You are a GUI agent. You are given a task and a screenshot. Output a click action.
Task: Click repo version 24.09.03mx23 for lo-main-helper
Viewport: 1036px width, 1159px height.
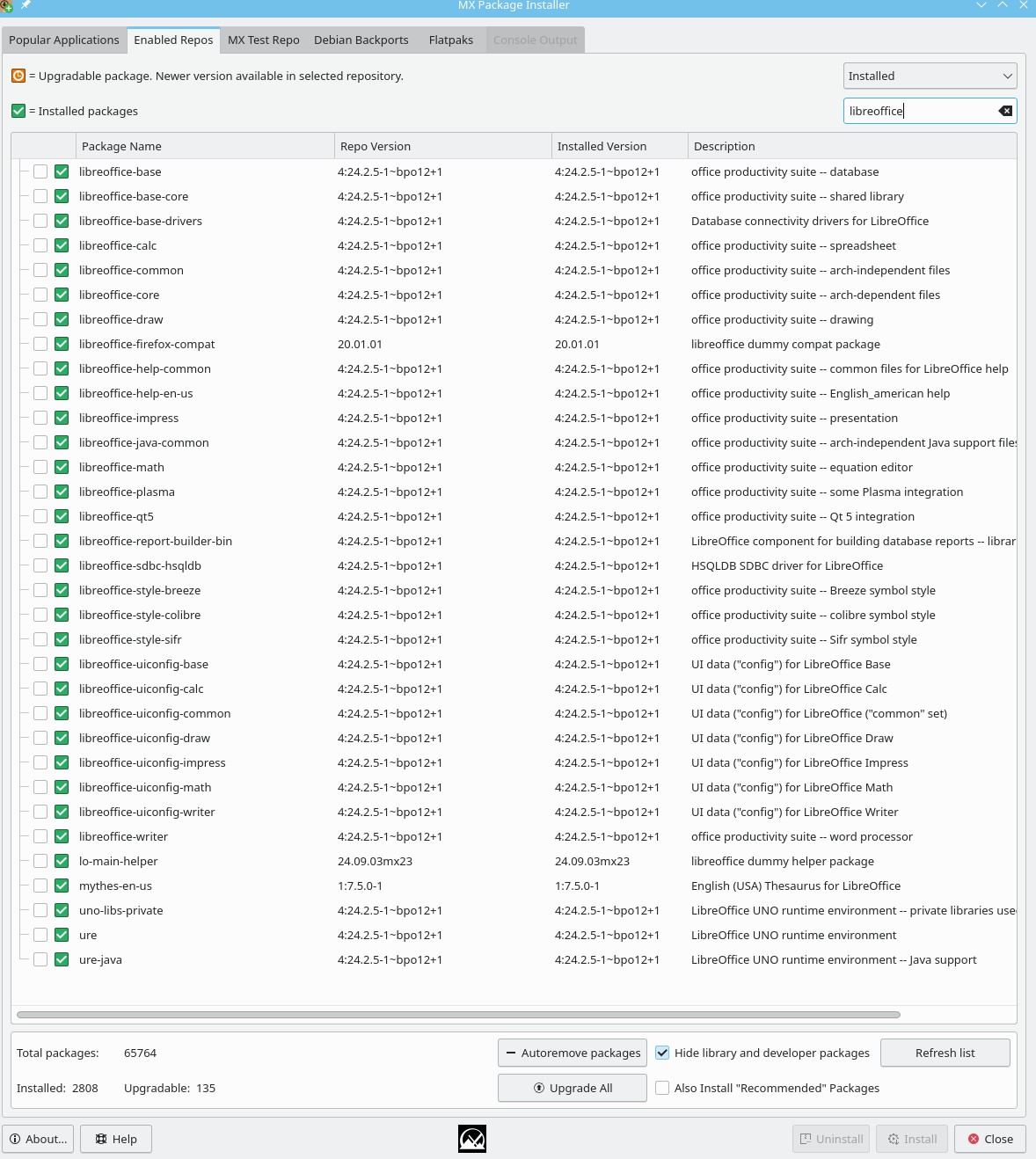(x=375, y=861)
